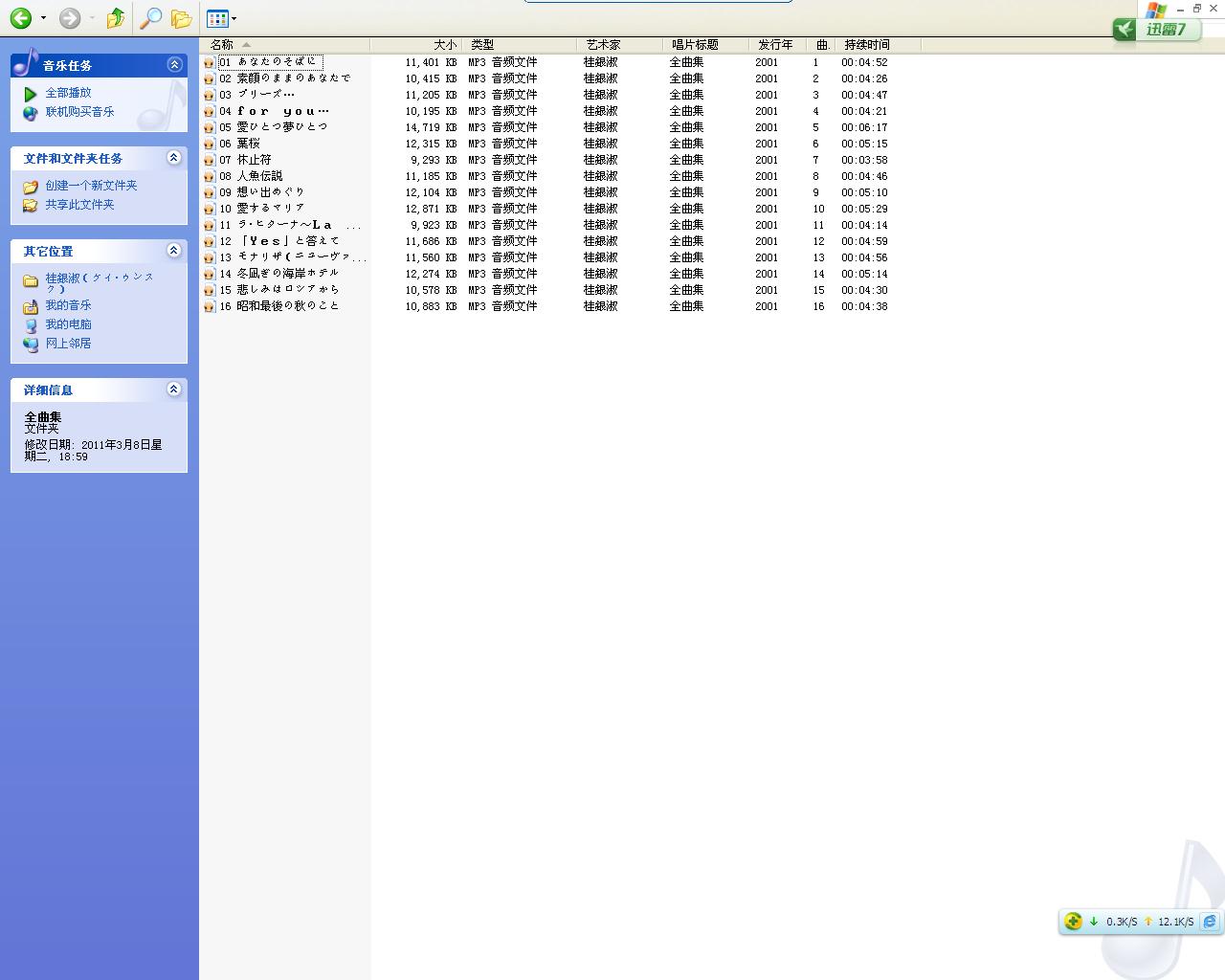Image resolution: width=1225 pixels, height=980 pixels.
Task: Open the Search magnifier tool
Action: click(x=150, y=17)
